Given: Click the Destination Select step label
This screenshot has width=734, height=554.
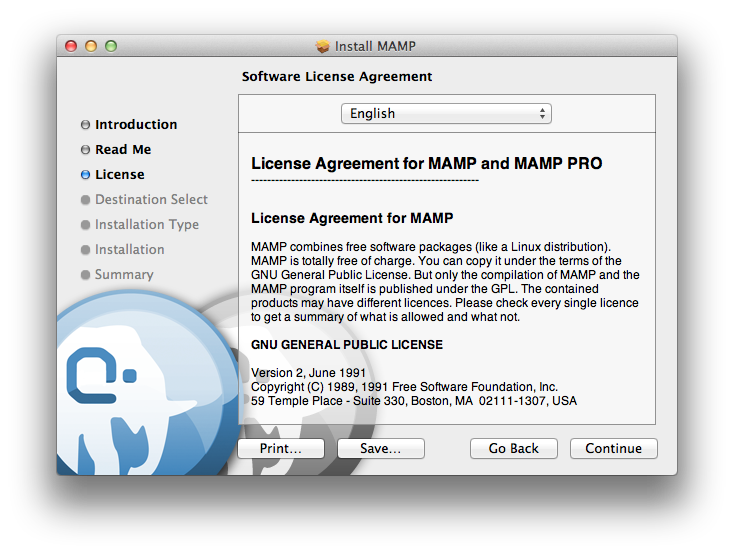Looking at the screenshot, I should [151, 199].
